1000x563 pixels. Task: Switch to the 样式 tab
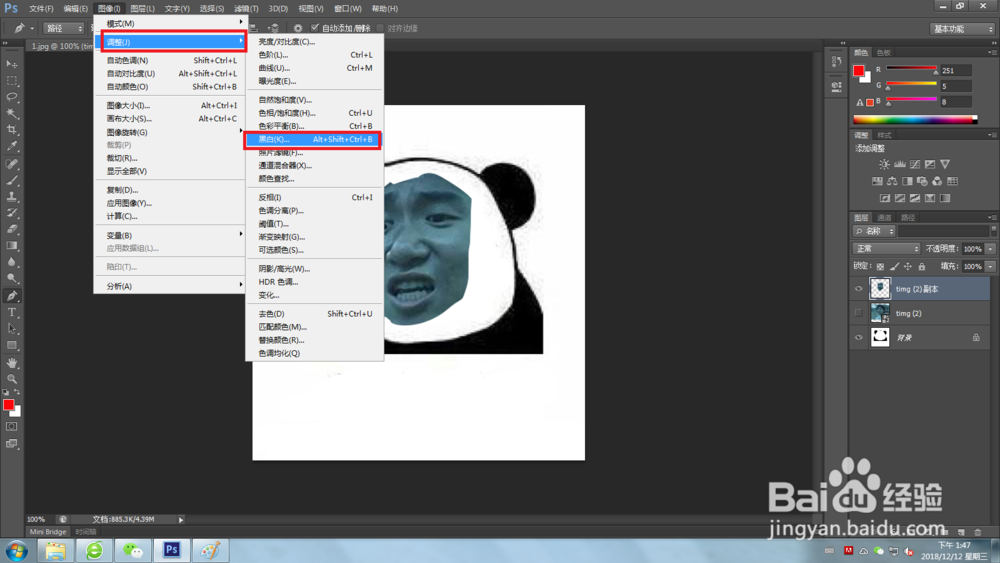coord(884,135)
